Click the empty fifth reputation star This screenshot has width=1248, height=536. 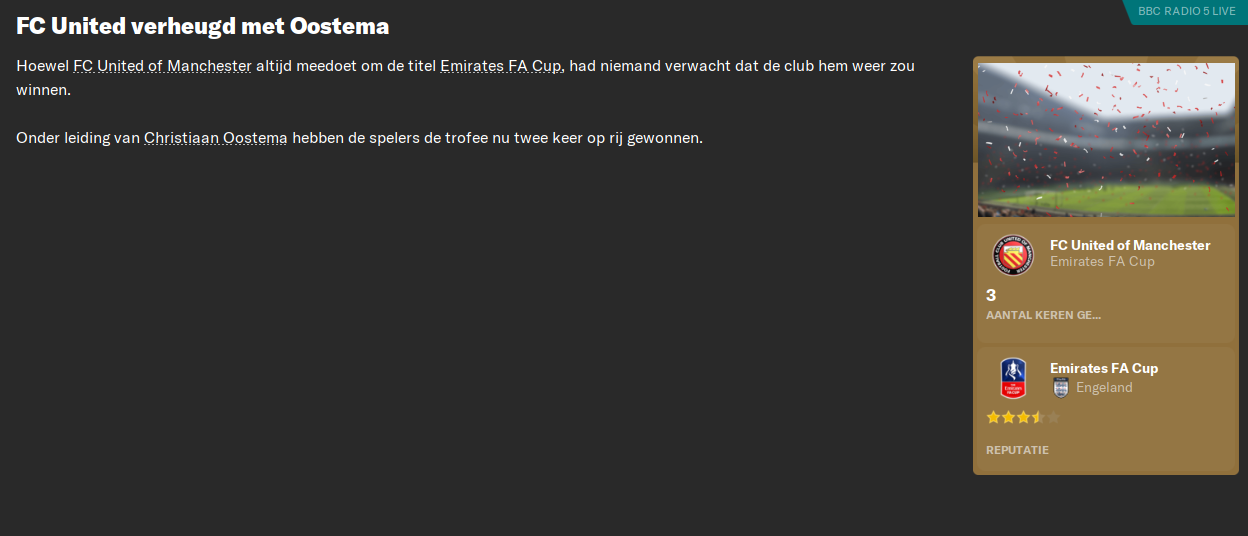click(x=1053, y=417)
